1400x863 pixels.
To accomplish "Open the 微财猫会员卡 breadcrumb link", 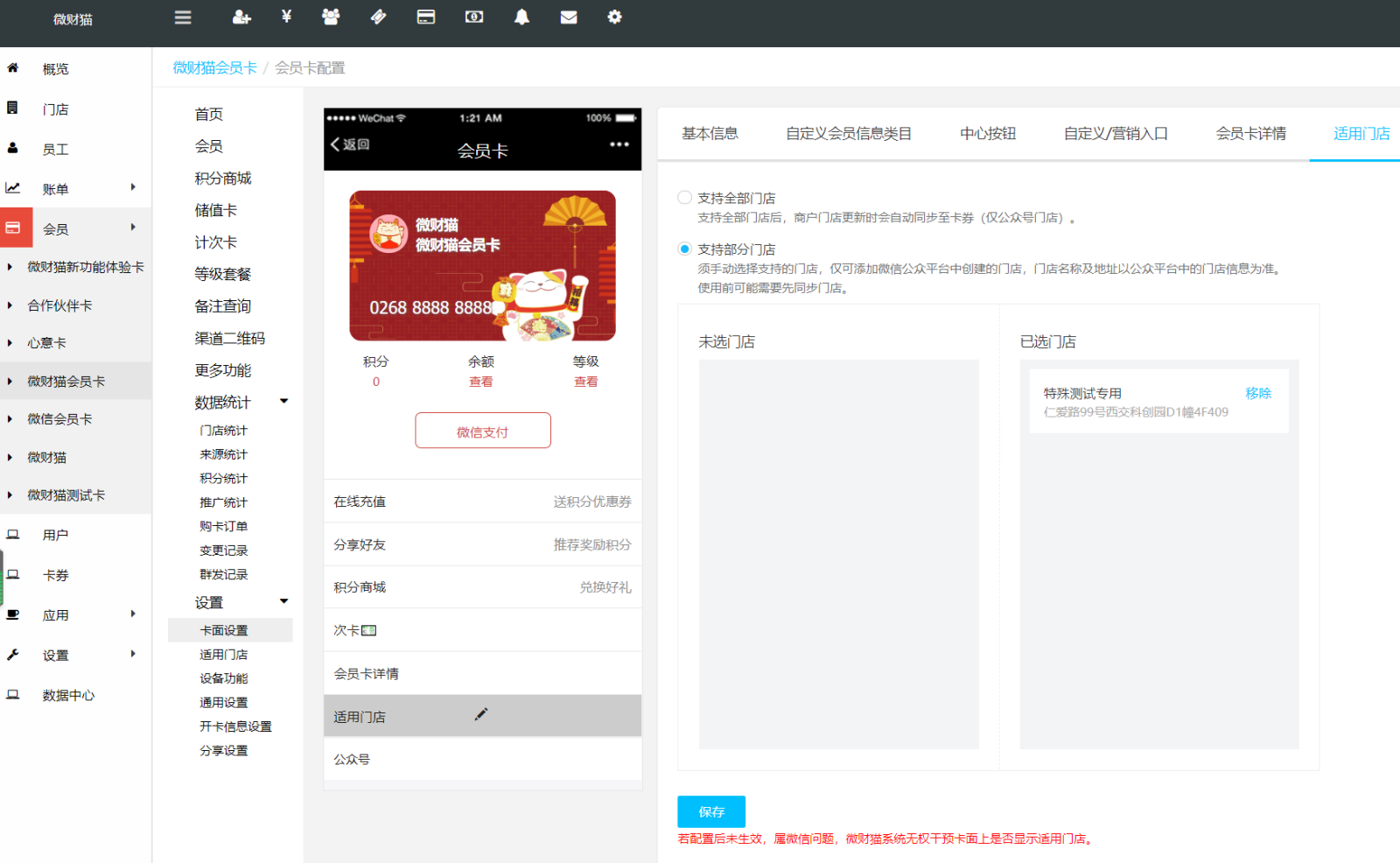I will [x=215, y=67].
